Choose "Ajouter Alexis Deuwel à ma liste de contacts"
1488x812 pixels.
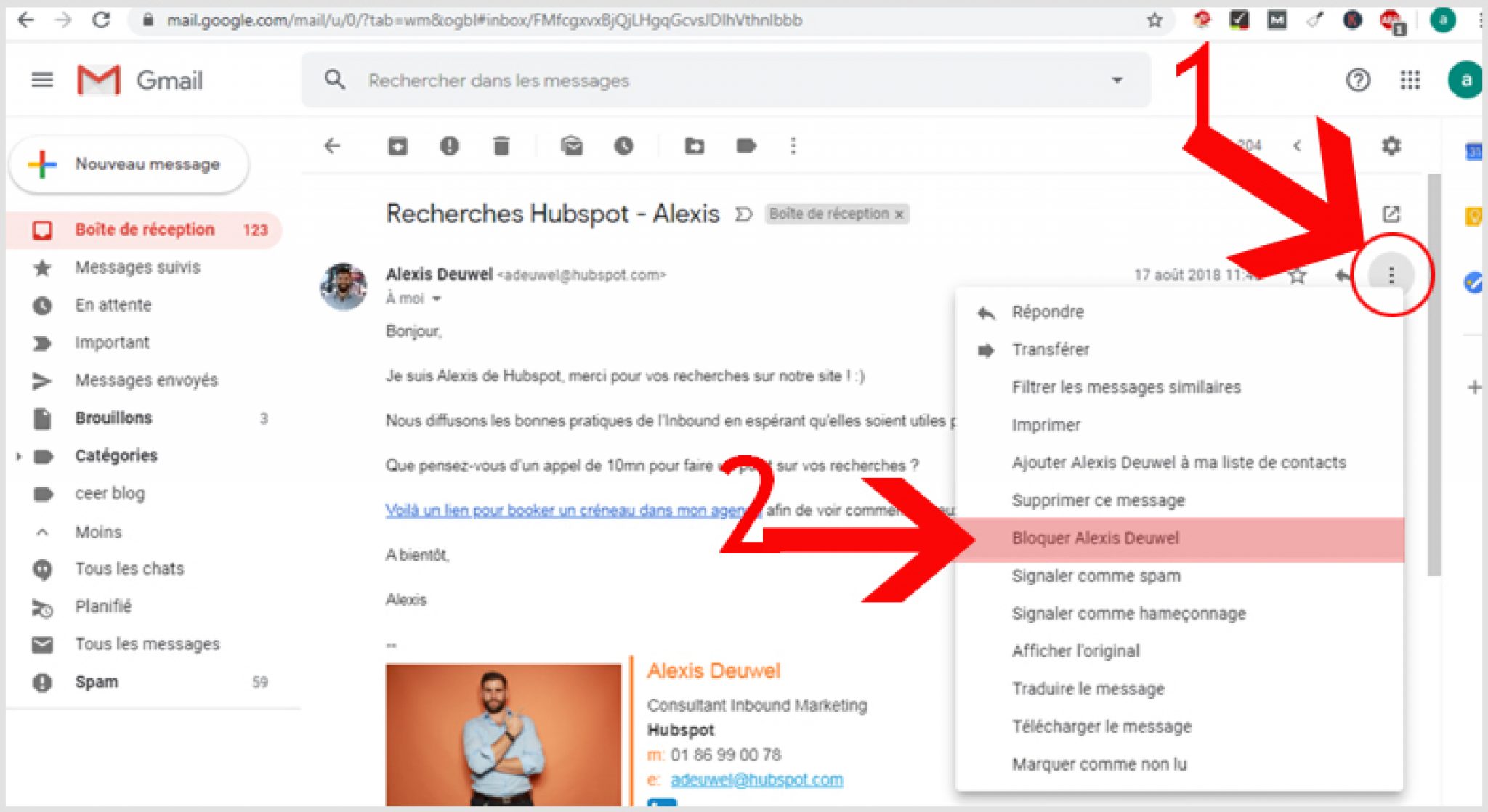pos(1178,463)
